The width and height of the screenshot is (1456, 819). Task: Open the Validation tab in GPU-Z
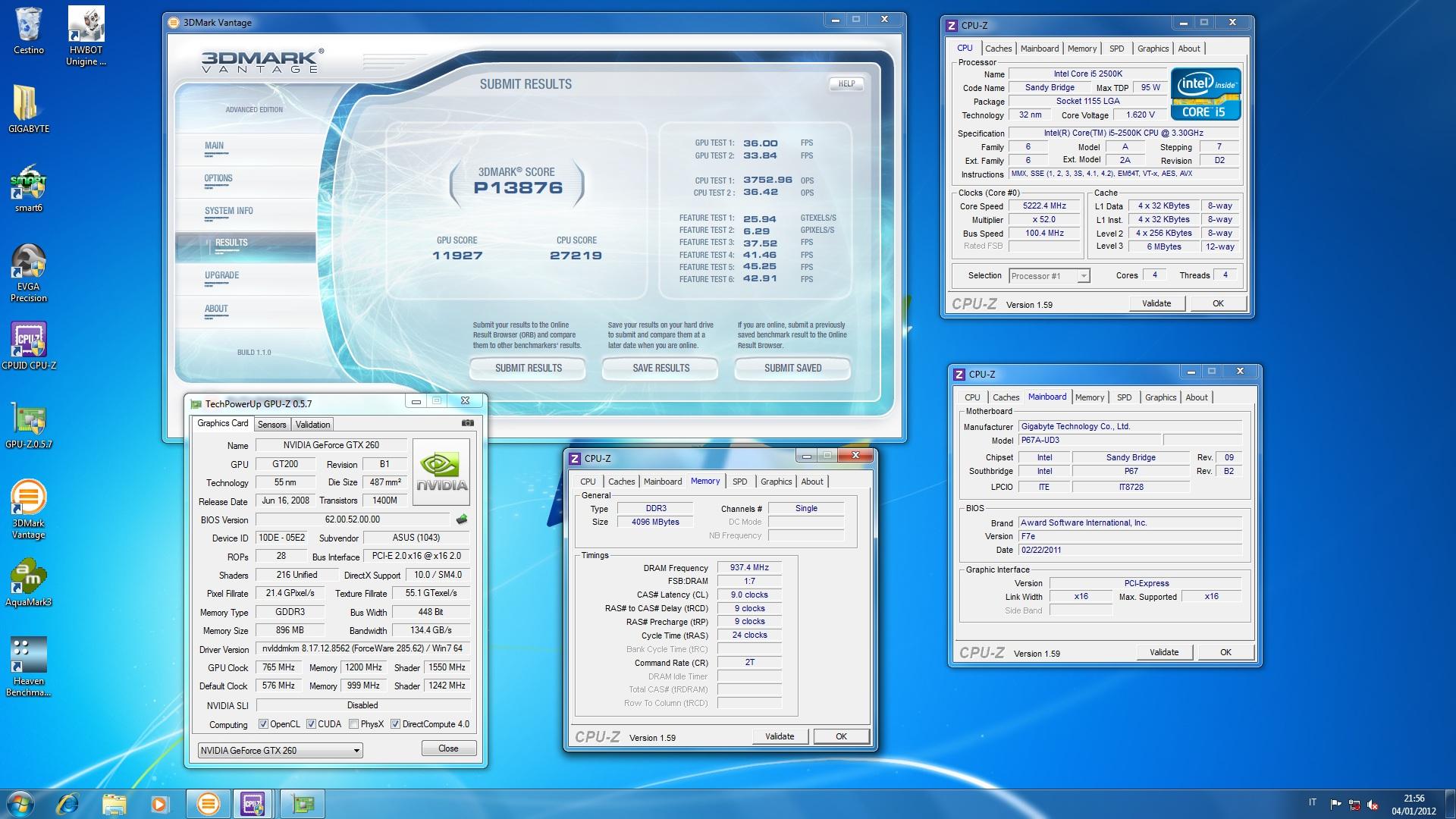point(312,425)
